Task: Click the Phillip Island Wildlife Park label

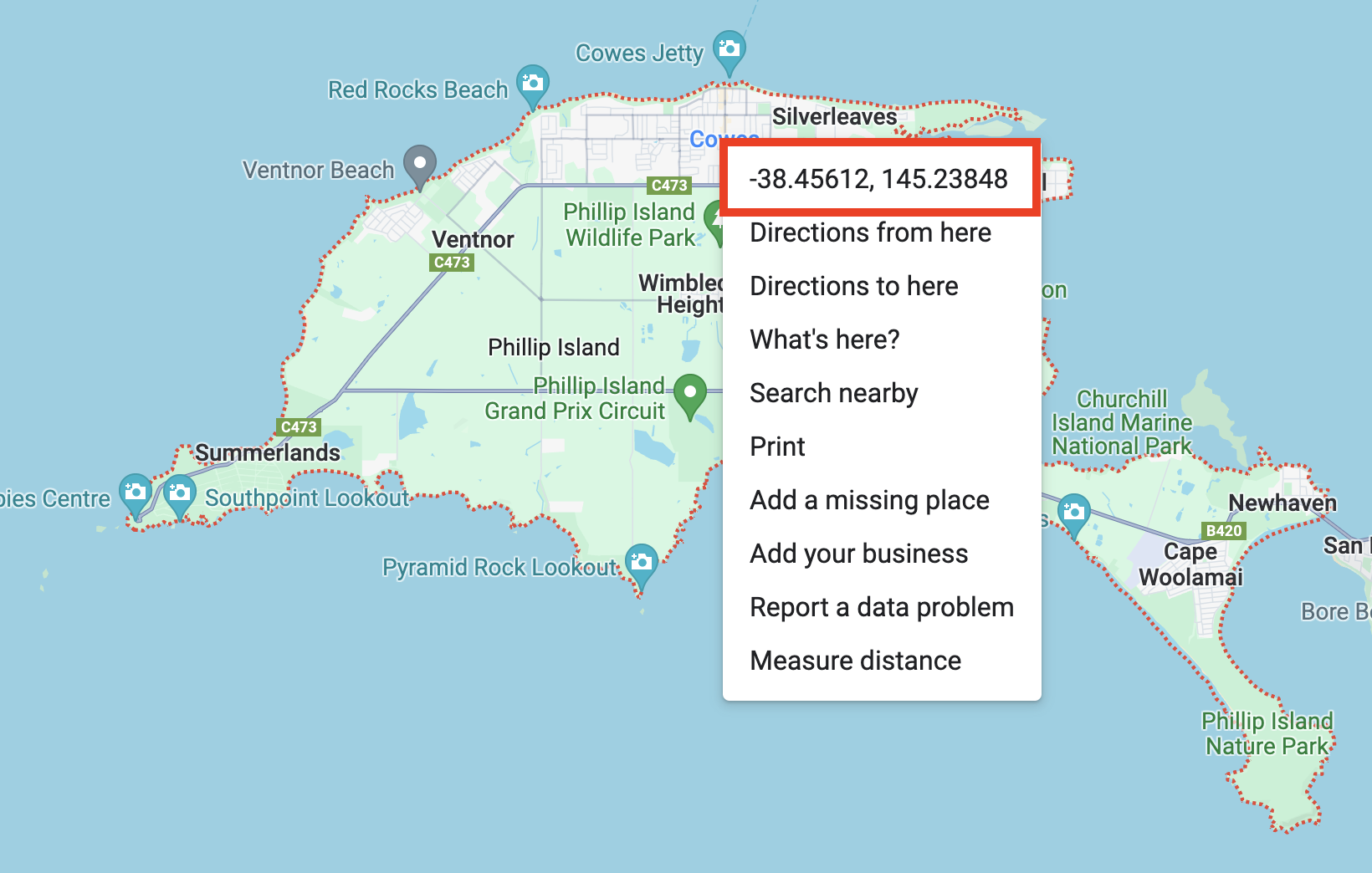Action: (630, 225)
